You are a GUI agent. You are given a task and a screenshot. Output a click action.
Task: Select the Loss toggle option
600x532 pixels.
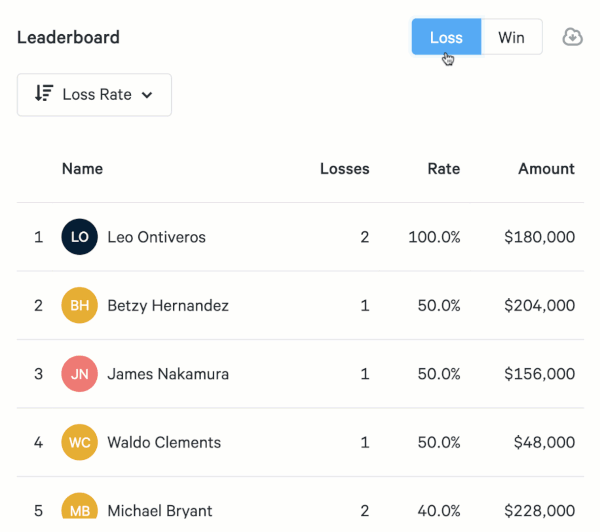(446, 38)
